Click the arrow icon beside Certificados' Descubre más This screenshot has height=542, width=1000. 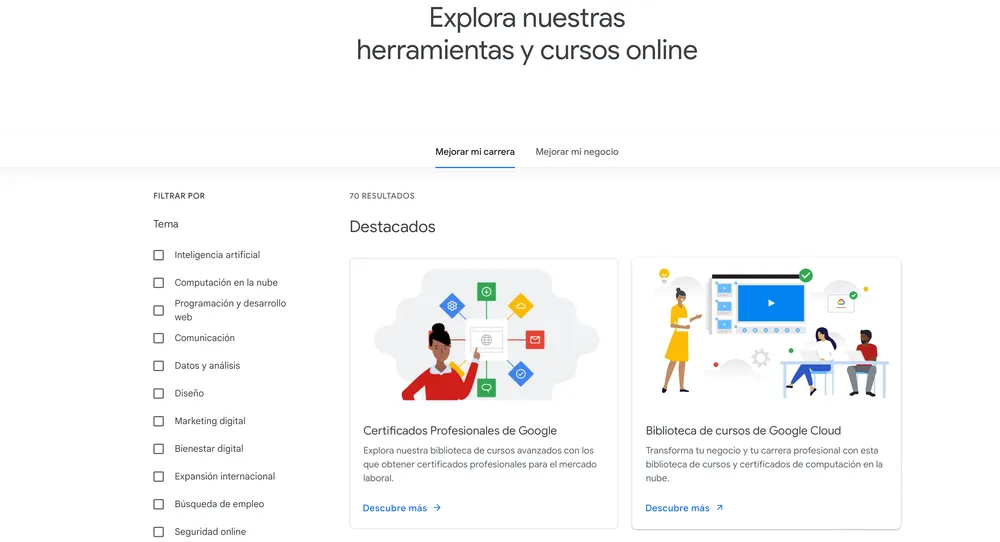pos(437,508)
